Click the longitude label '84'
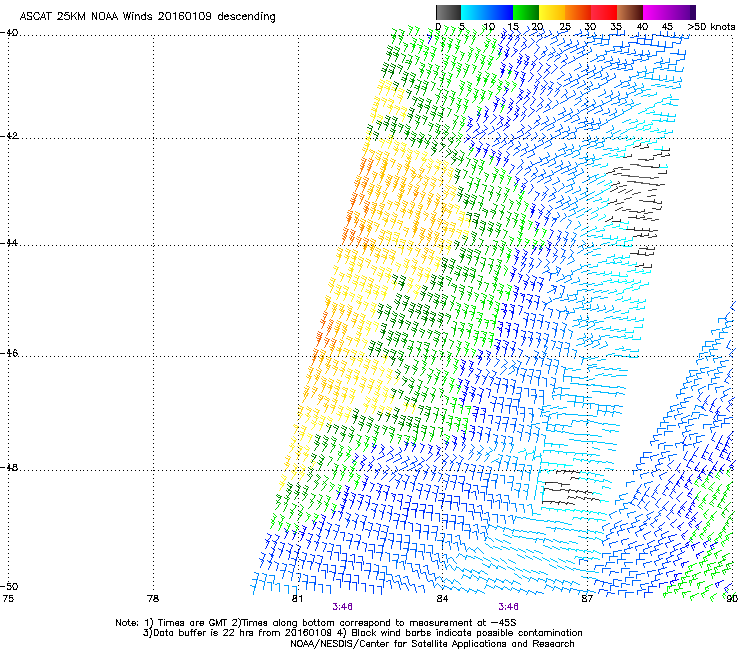Screen dimensions: 740x650 pos(442,599)
